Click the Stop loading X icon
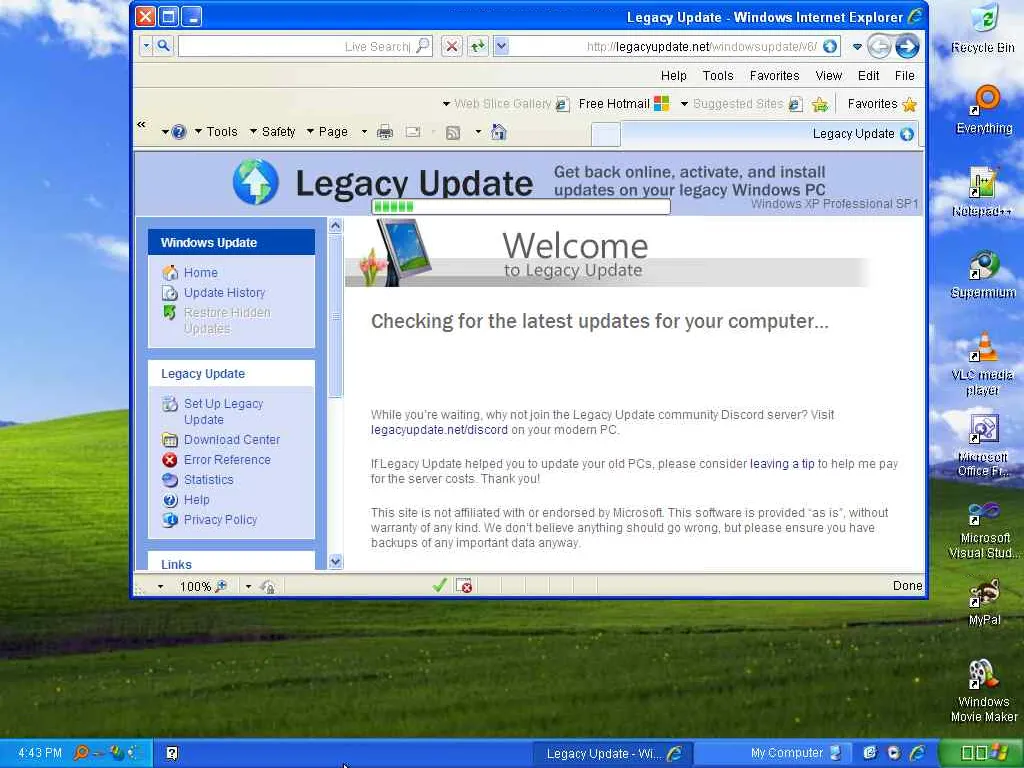 (x=451, y=46)
